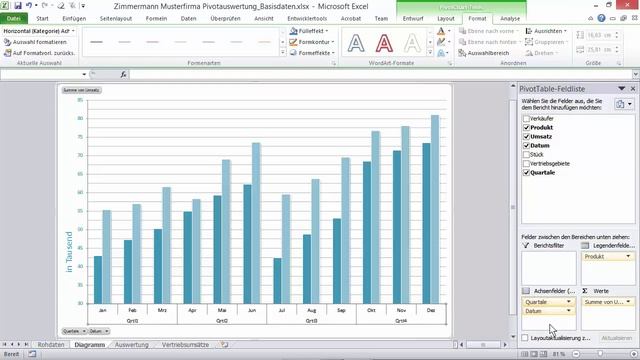Click the text fill A icon
Image resolution: width=640 pixels, height=360 pixels.
pyautogui.click(x=441, y=31)
